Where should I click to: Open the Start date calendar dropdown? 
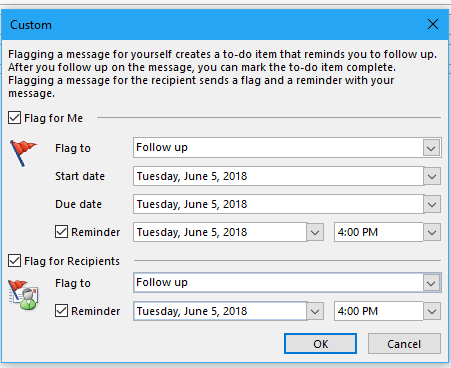coord(432,176)
